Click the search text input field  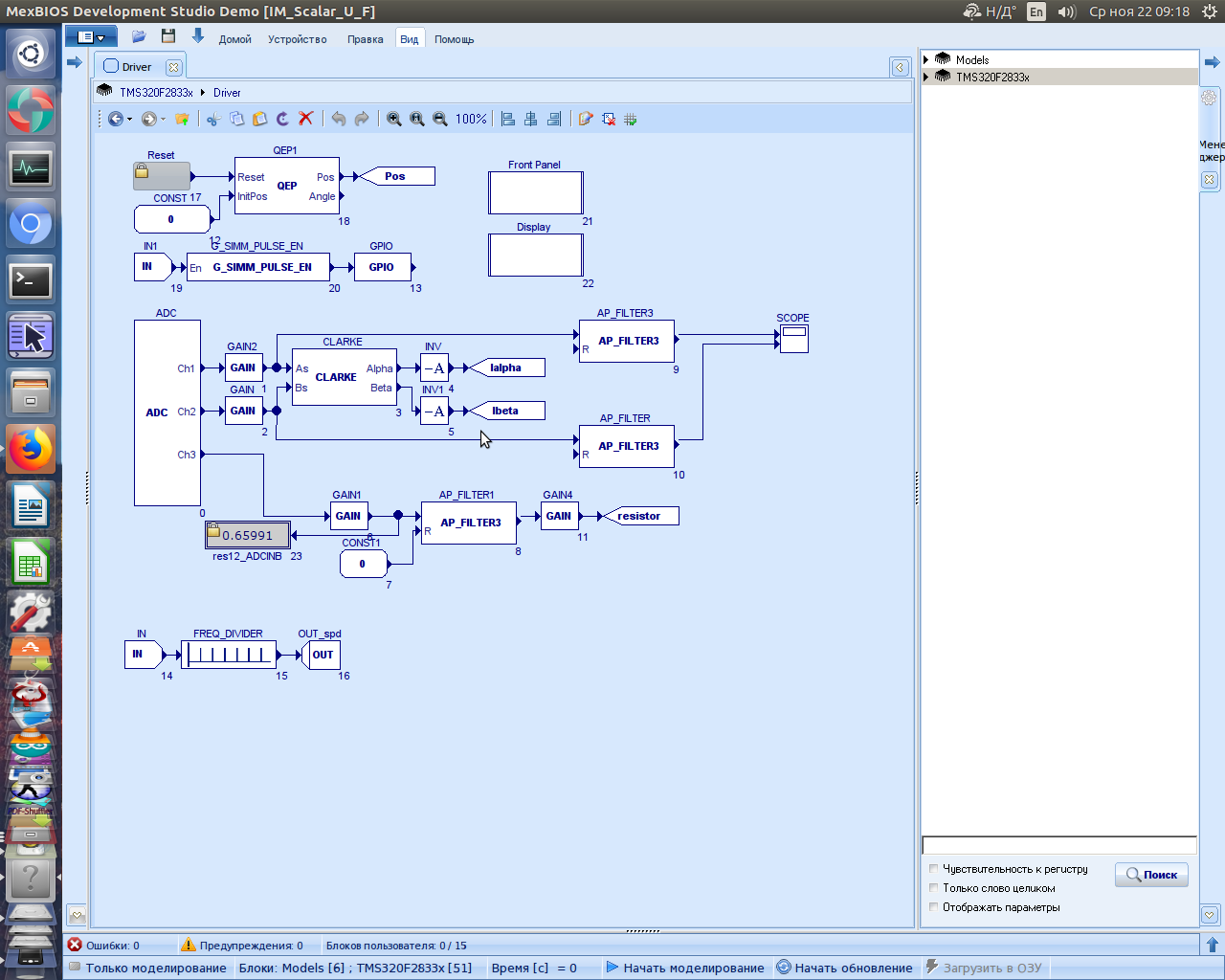pos(1058,845)
